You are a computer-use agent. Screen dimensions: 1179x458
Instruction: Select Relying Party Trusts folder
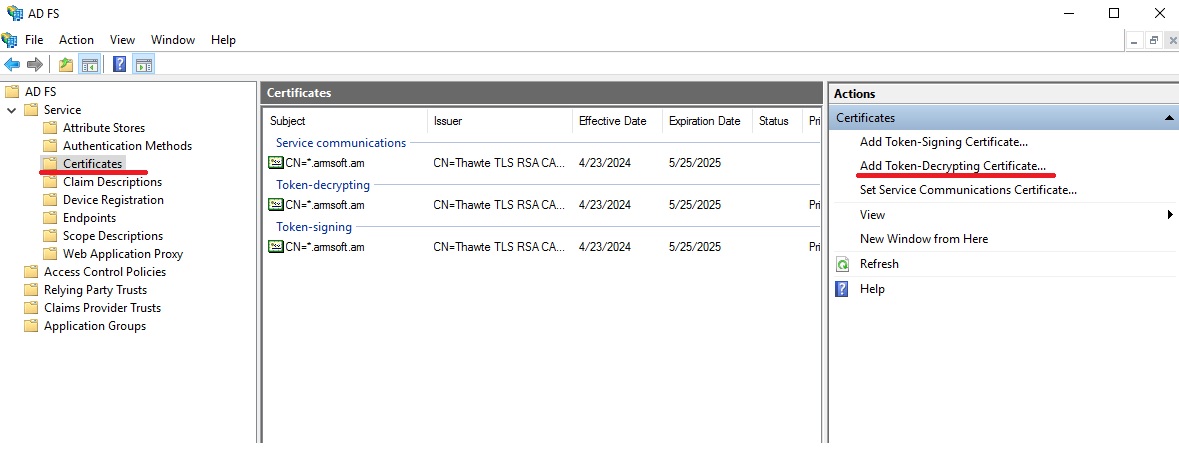coord(95,290)
